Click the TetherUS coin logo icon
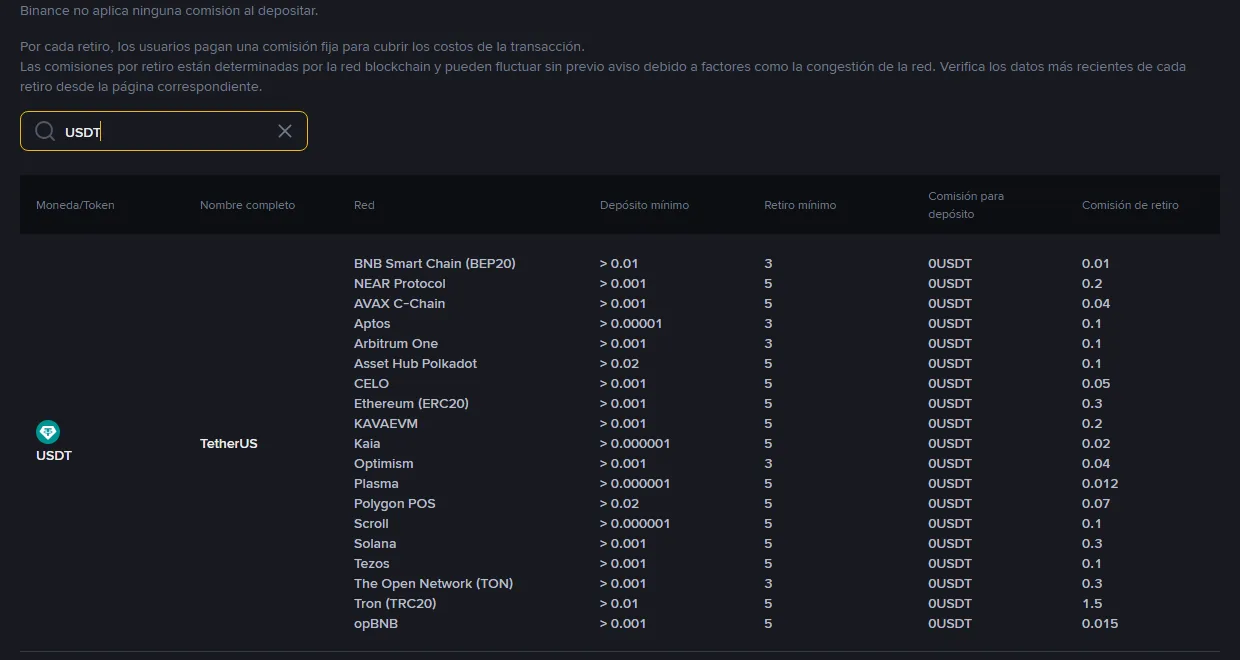 pyautogui.click(x=48, y=432)
